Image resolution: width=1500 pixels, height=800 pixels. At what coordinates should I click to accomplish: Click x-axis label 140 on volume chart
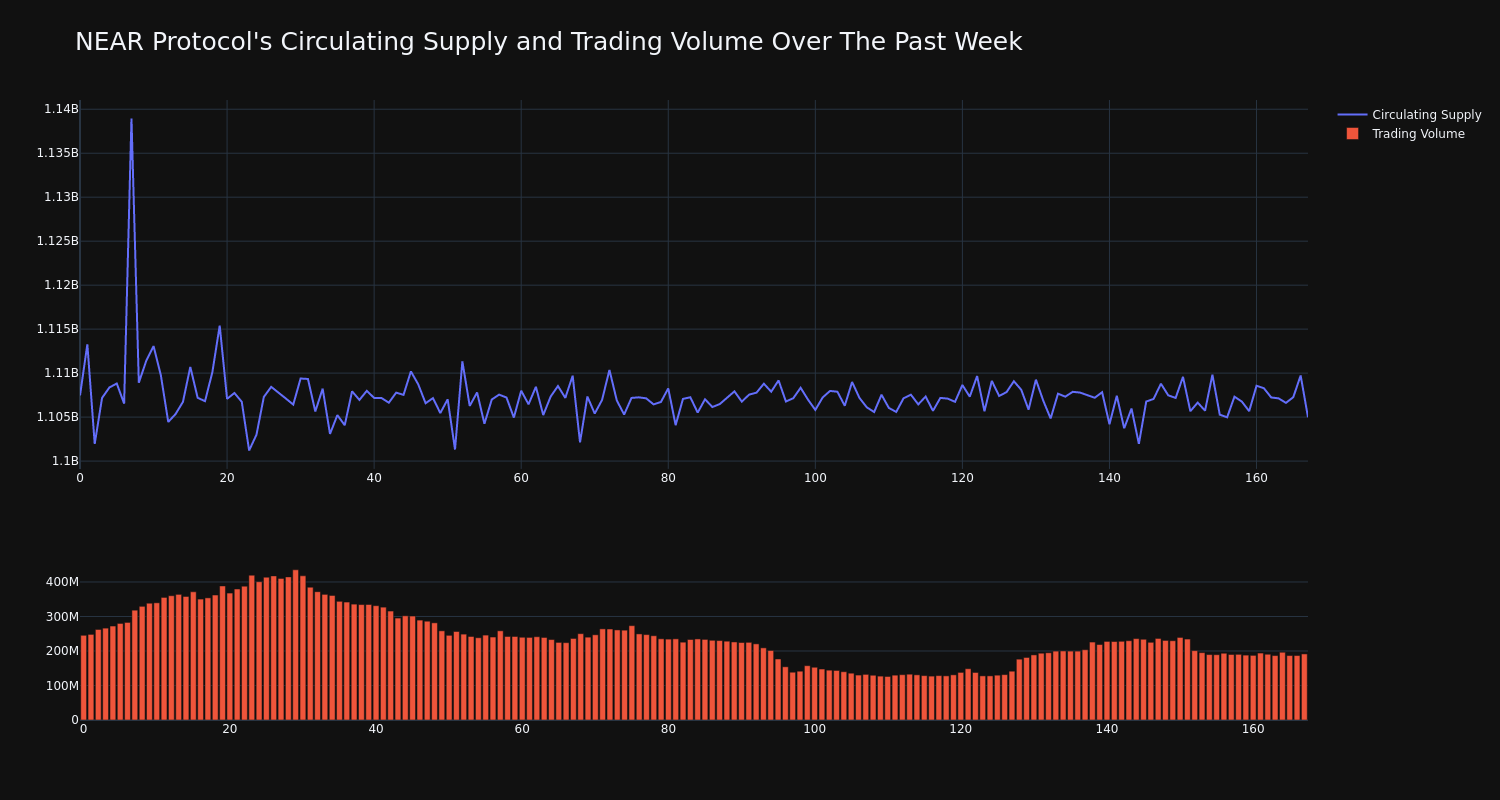(1107, 729)
